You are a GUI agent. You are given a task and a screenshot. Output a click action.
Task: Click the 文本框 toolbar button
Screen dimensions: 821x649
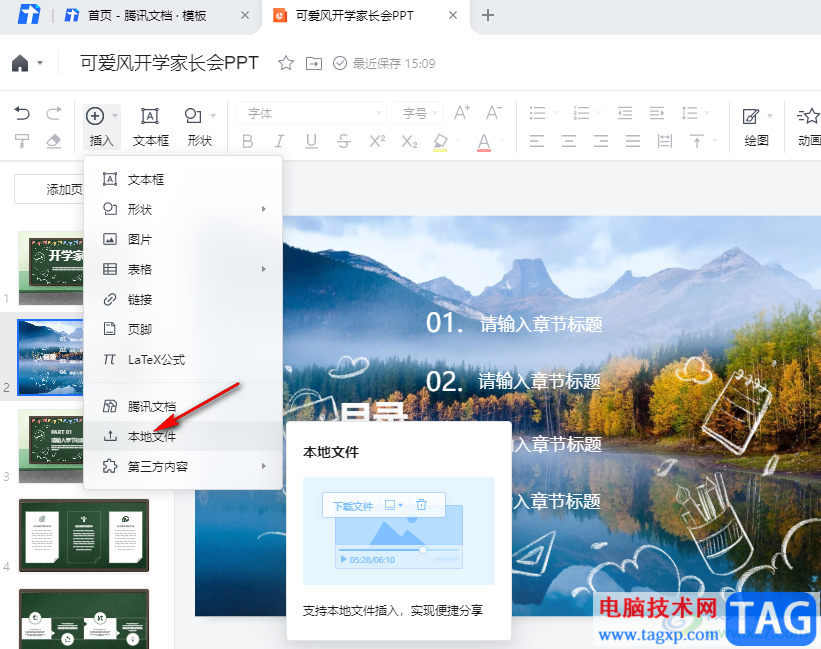150,127
